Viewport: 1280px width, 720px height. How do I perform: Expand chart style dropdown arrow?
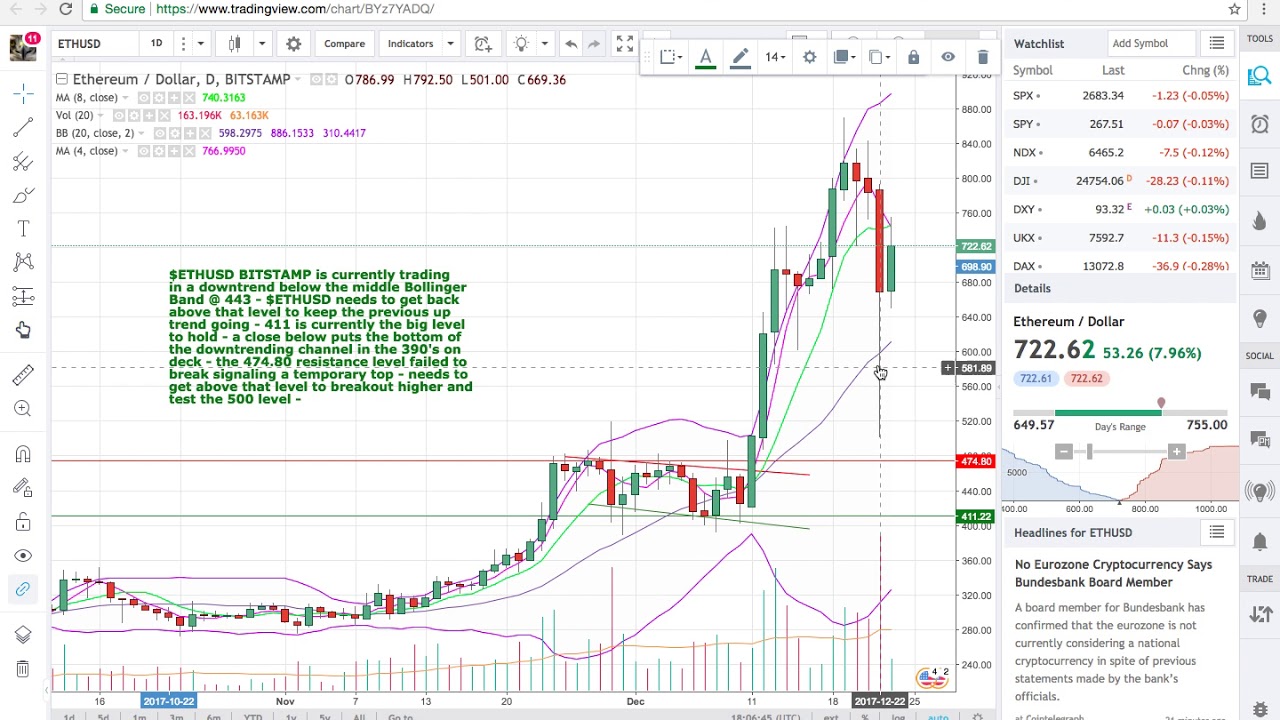tap(262, 44)
